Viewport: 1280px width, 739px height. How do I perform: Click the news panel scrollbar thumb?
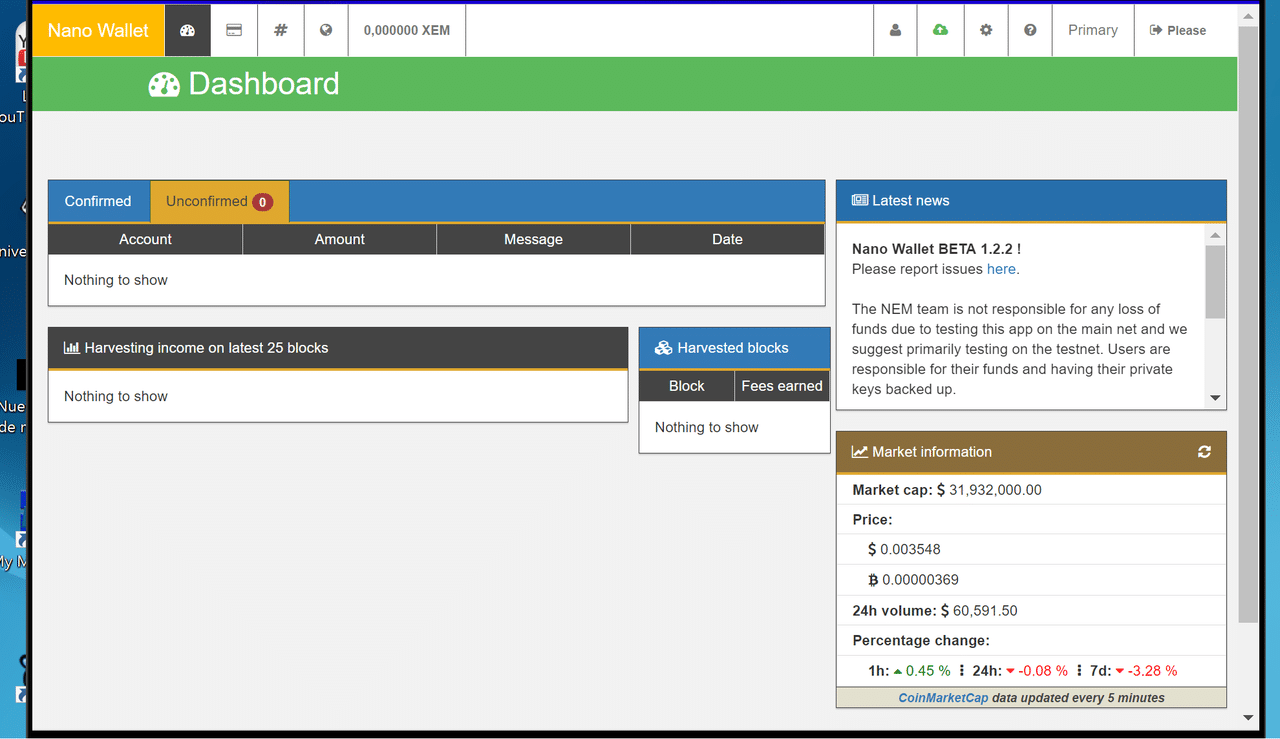[1215, 281]
